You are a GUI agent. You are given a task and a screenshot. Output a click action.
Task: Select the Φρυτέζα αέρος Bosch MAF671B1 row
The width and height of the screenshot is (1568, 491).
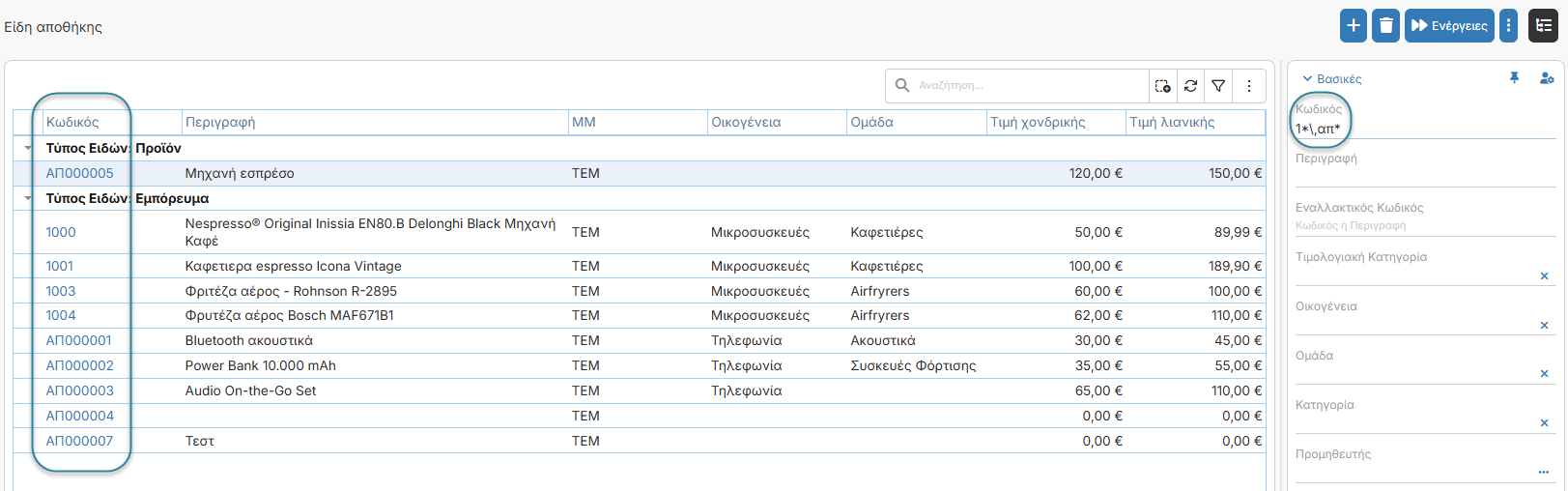(x=638, y=315)
